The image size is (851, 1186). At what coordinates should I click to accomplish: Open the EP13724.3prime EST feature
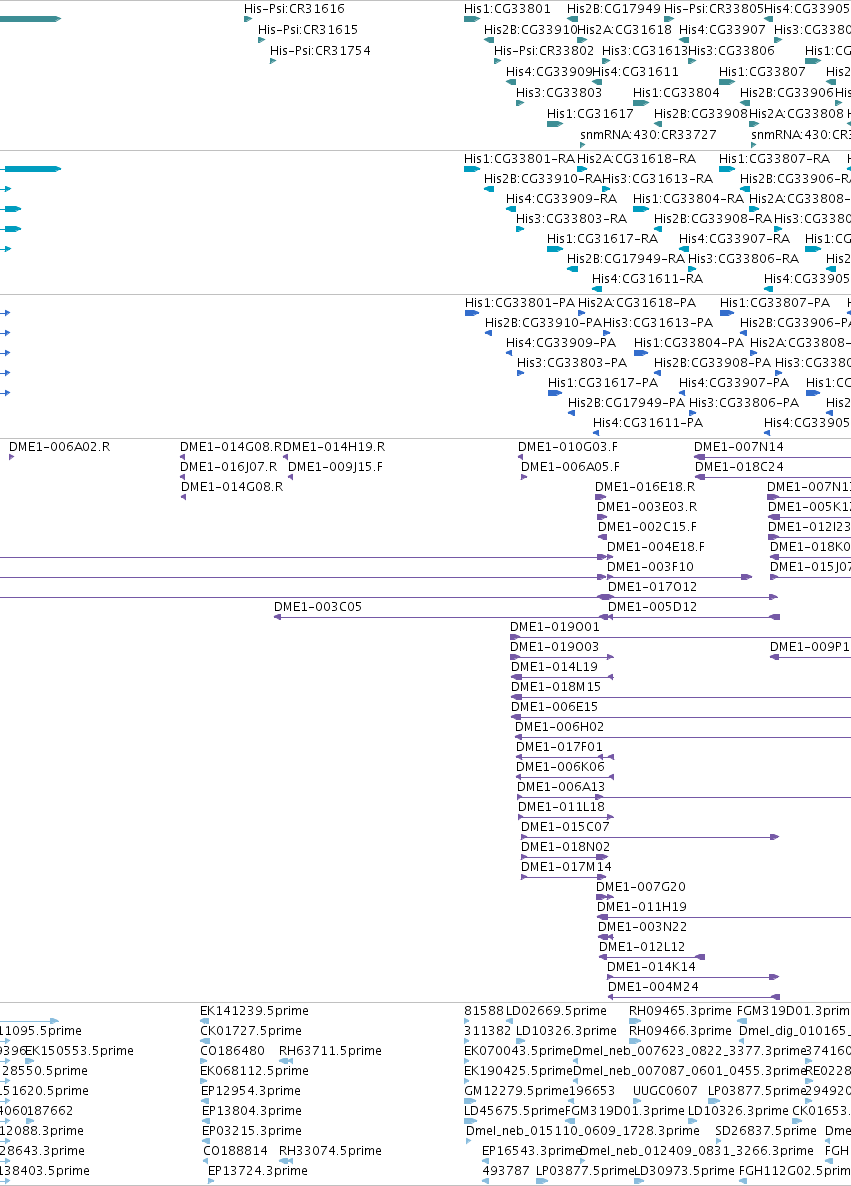257,1172
